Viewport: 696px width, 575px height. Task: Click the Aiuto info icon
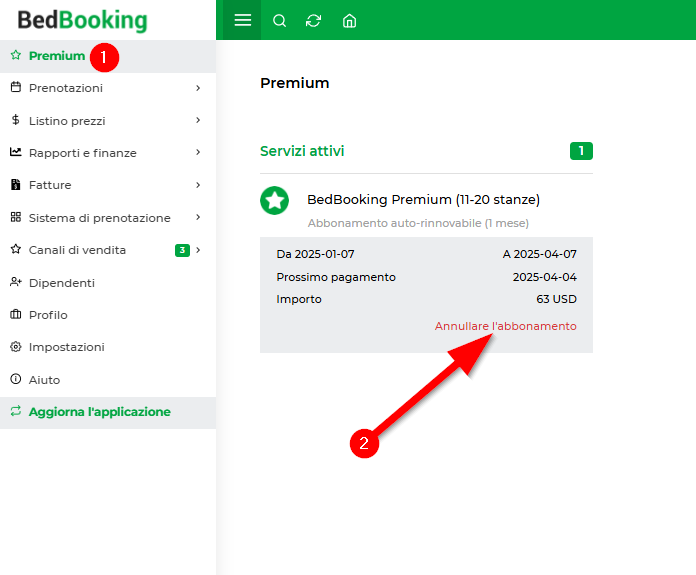[16, 379]
